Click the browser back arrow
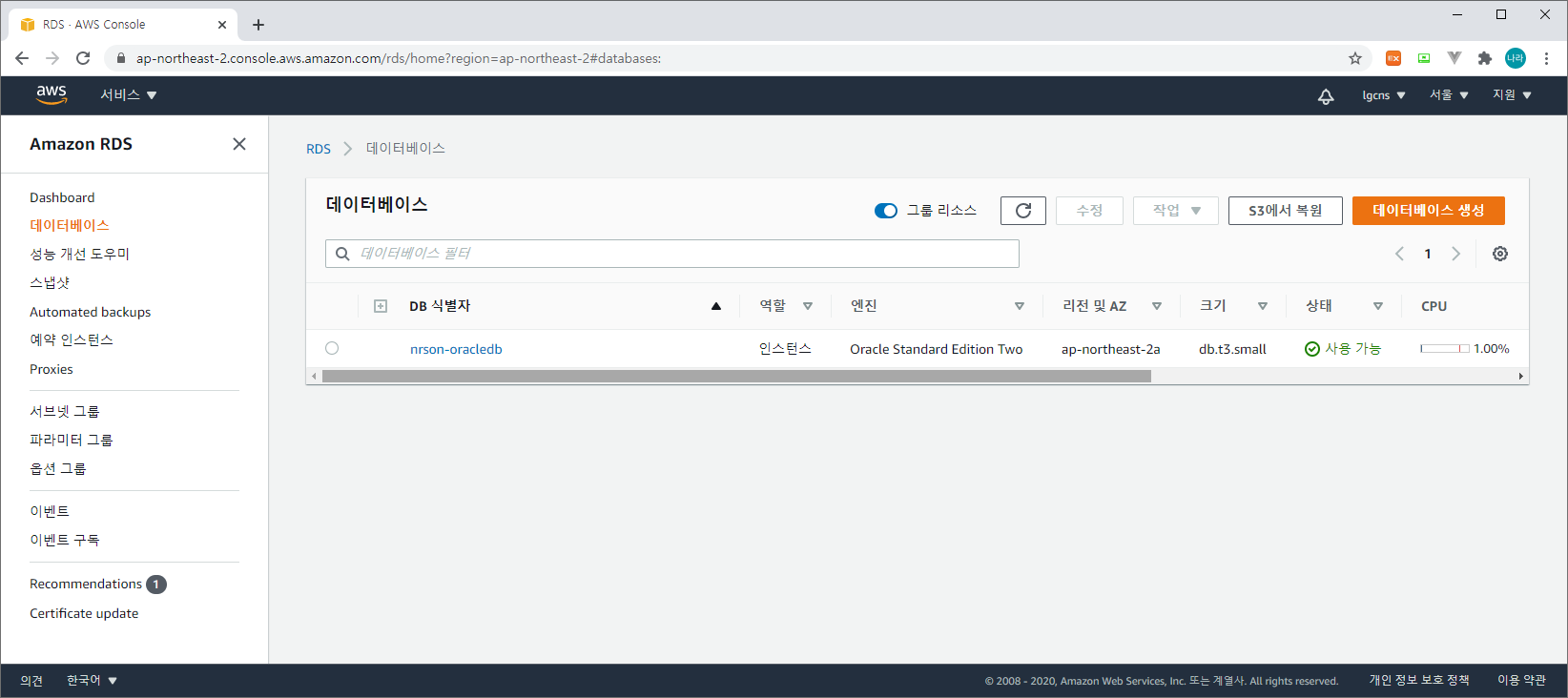 pos(22,58)
